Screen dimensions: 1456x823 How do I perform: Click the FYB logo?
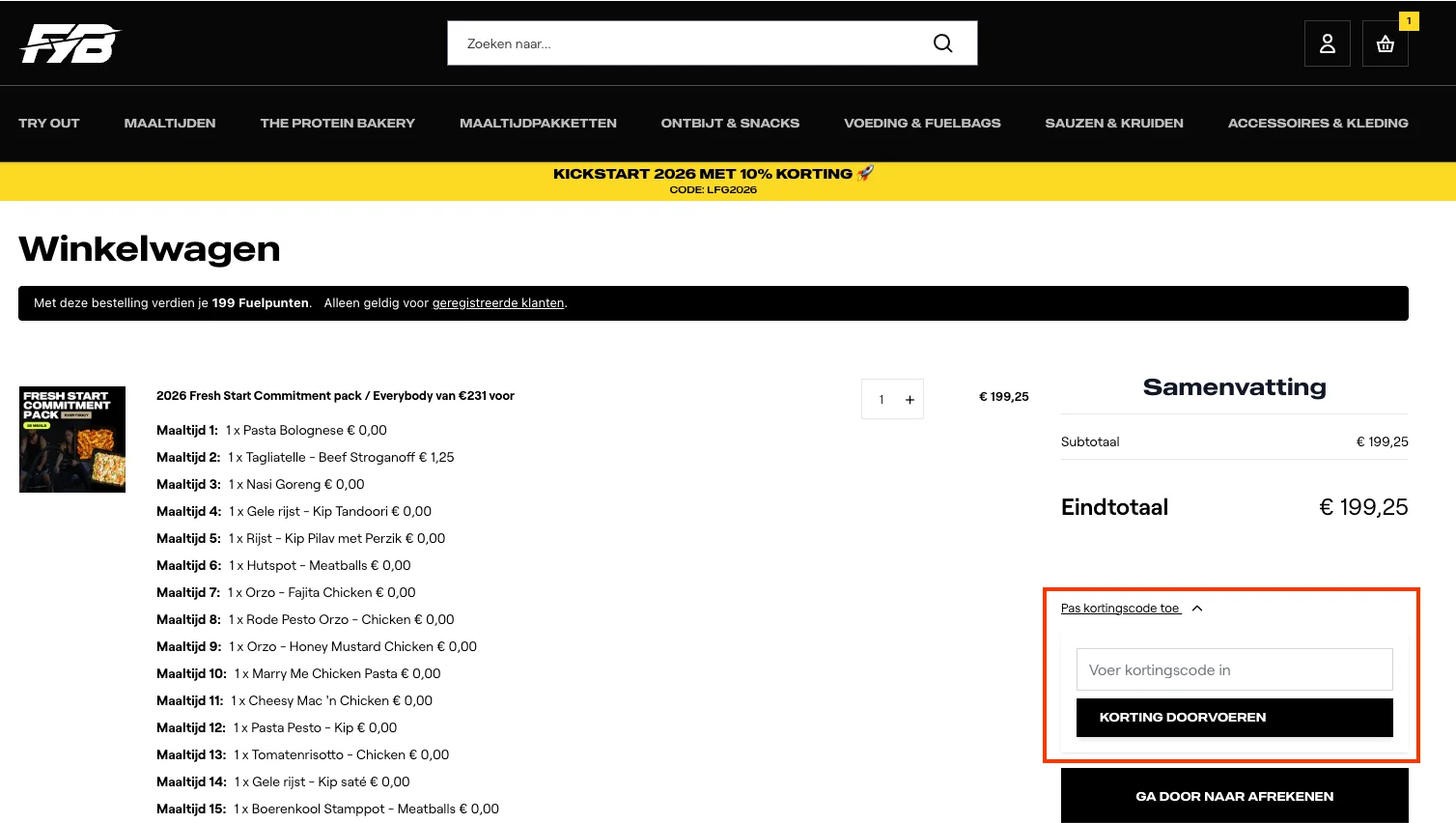coord(70,43)
